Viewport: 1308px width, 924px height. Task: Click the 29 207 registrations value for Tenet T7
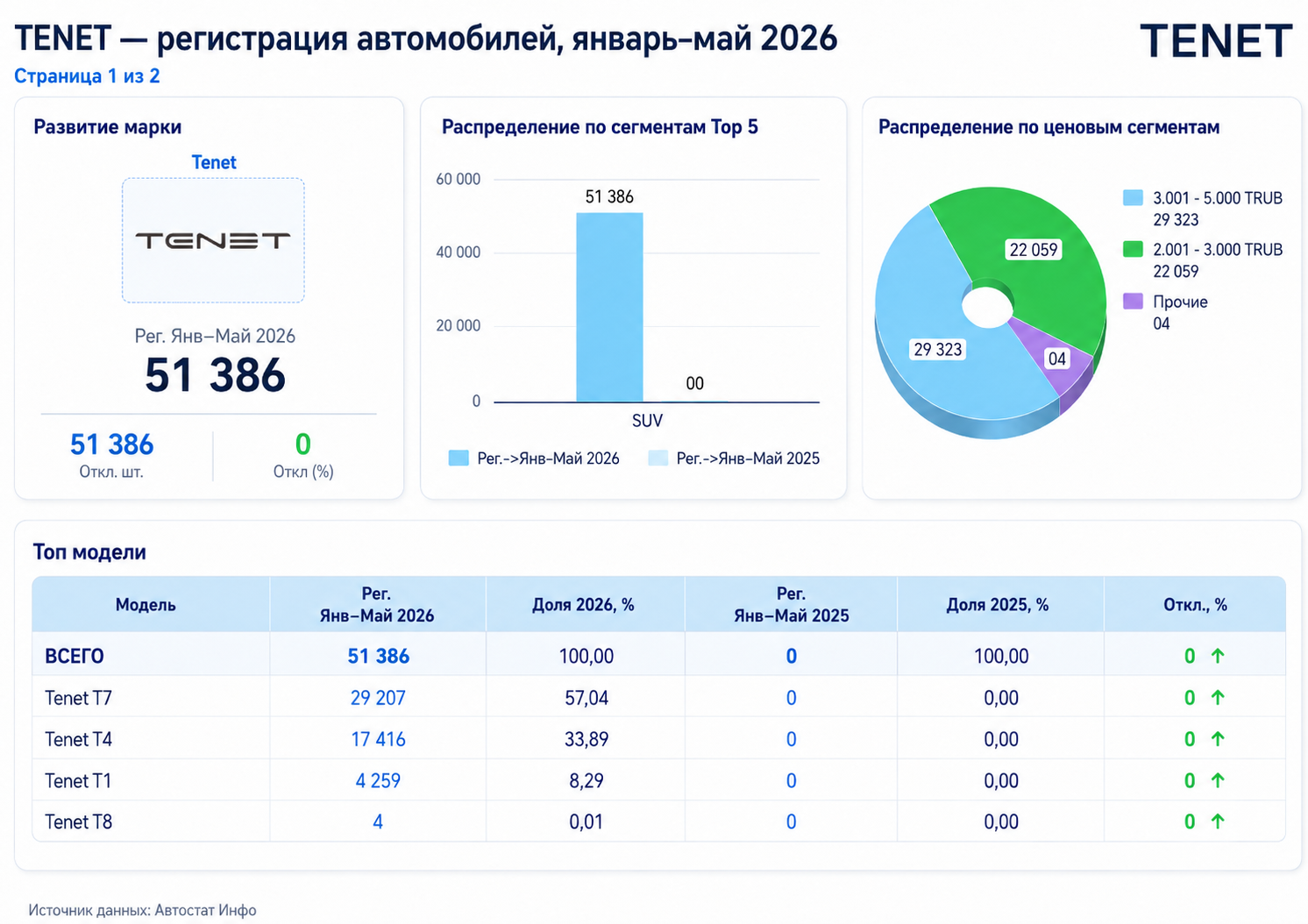(378, 698)
